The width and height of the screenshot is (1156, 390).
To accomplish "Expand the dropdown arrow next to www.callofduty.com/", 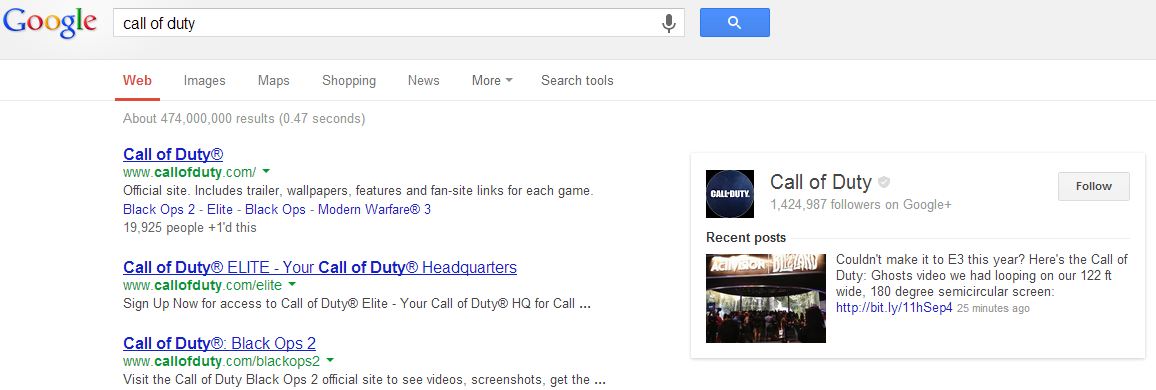I will click(x=265, y=172).
